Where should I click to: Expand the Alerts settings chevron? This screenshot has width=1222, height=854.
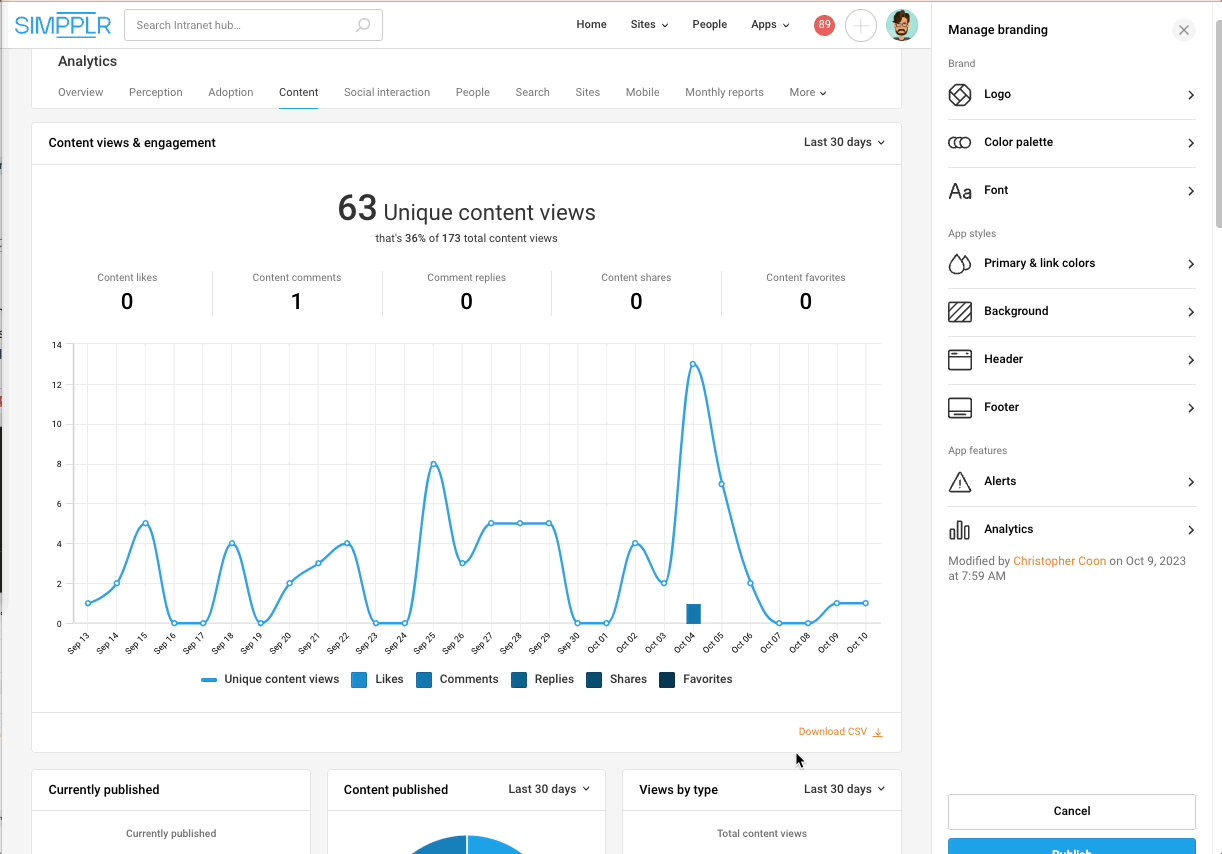(x=1191, y=482)
